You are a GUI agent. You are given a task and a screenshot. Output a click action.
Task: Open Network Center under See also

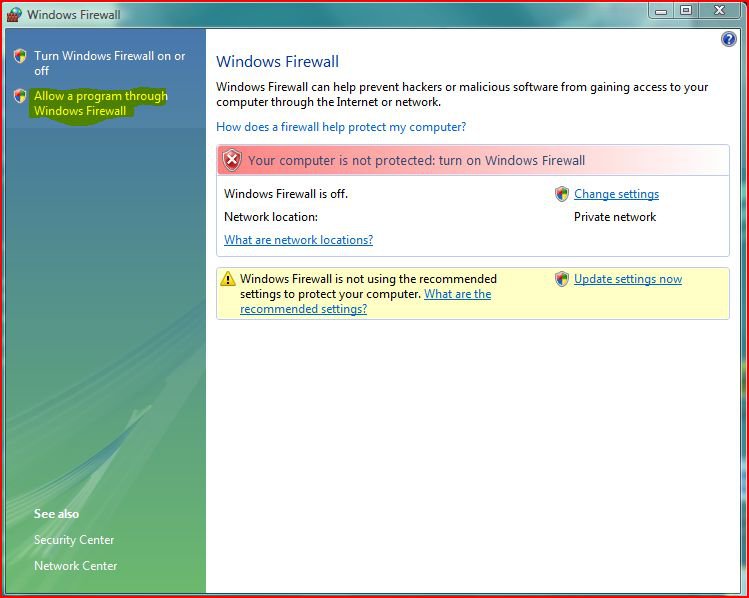(75, 566)
